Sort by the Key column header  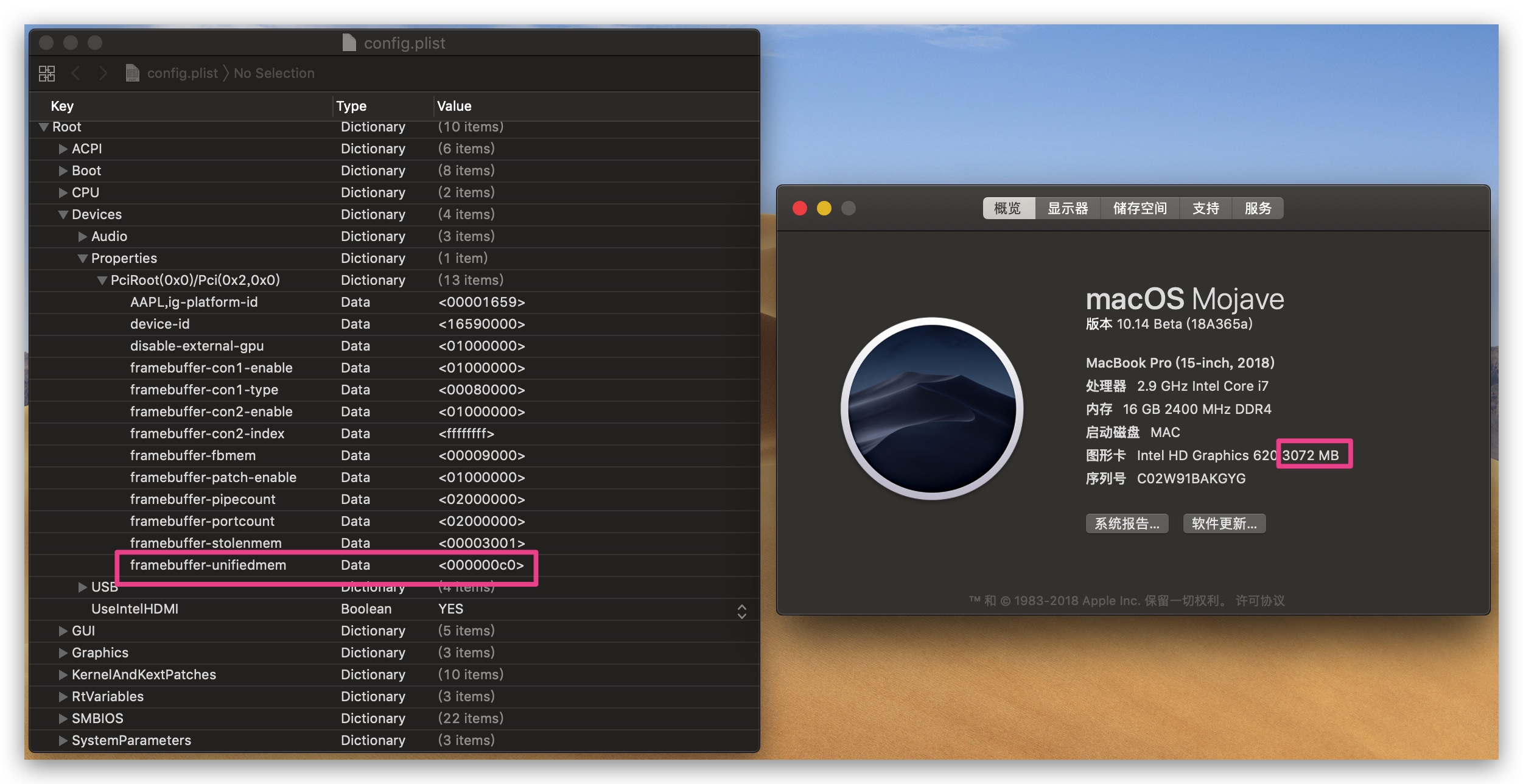click(62, 106)
